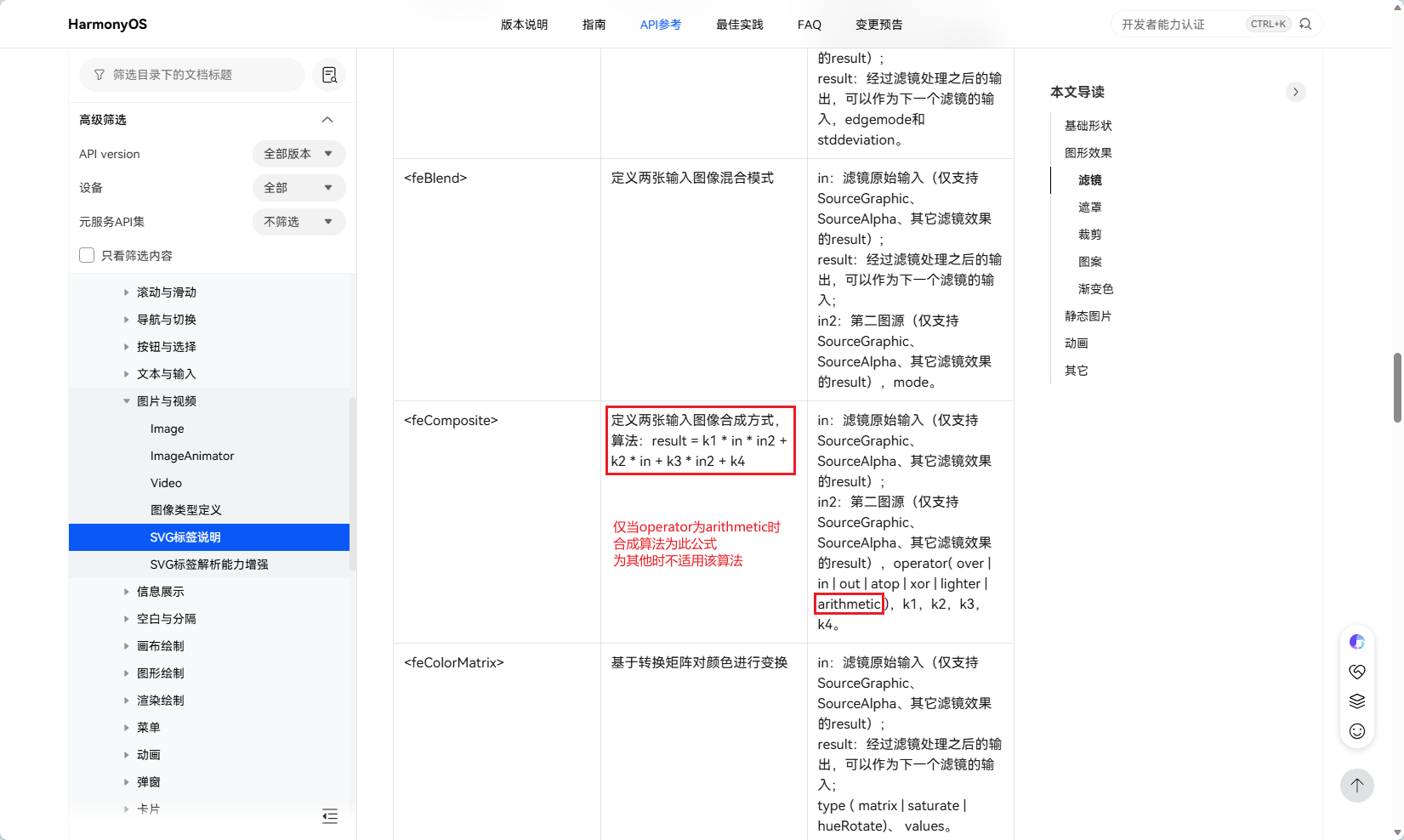Click the page vertical scrollbar thumb
Viewport: 1404px width, 840px height.
[1397, 388]
